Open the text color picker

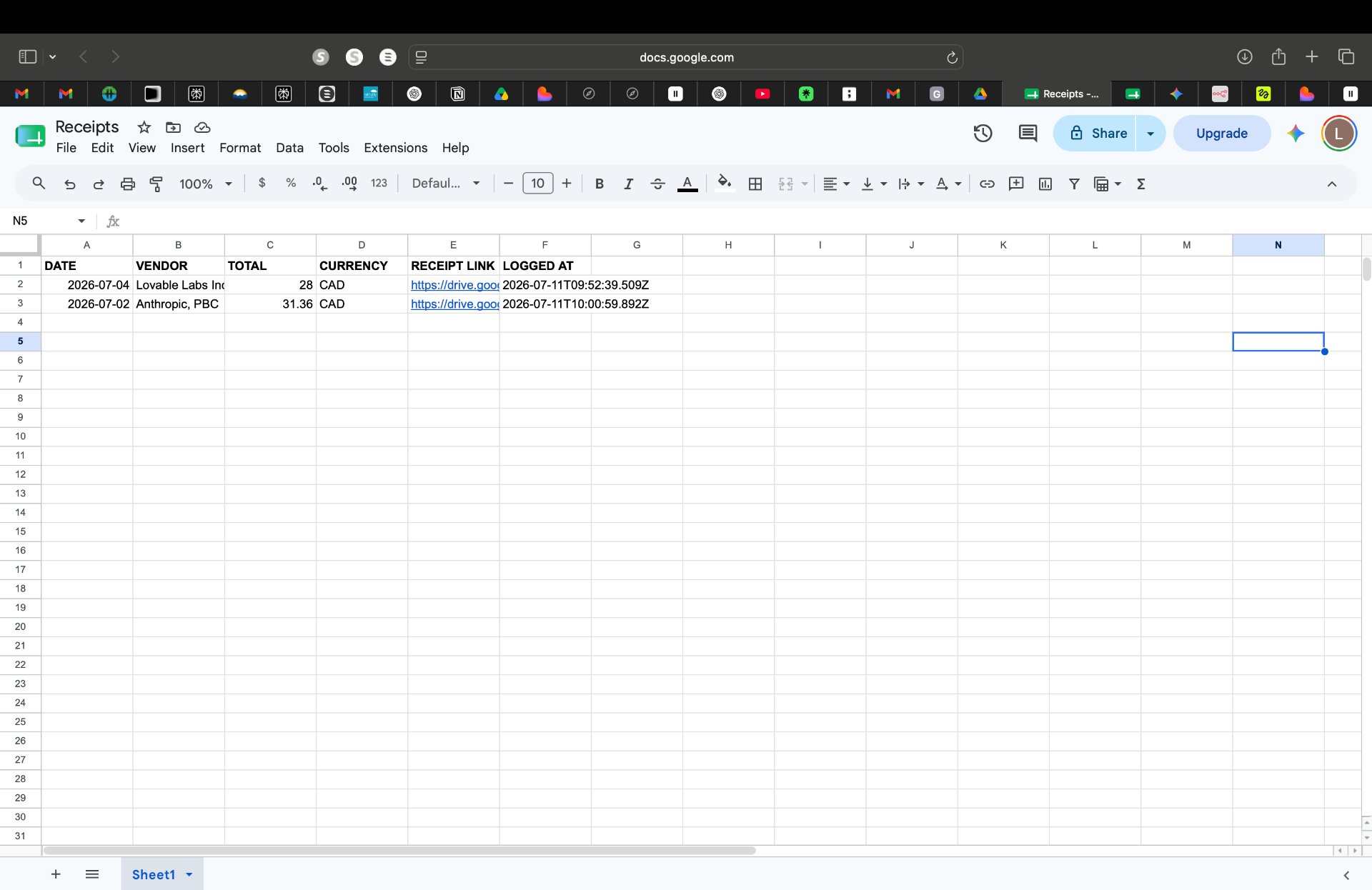coord(687,184)
